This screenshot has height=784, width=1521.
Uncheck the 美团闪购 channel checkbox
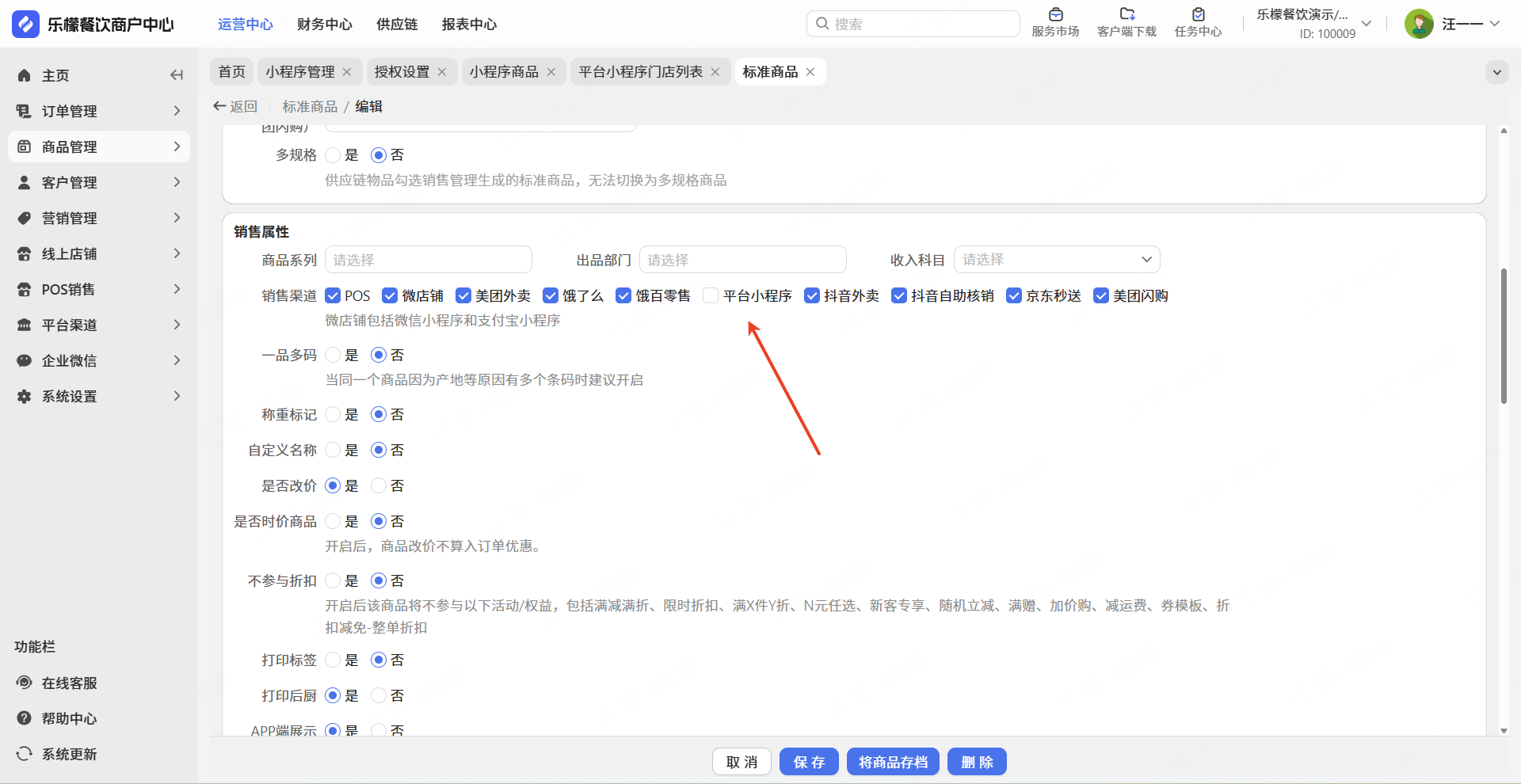1101,295
